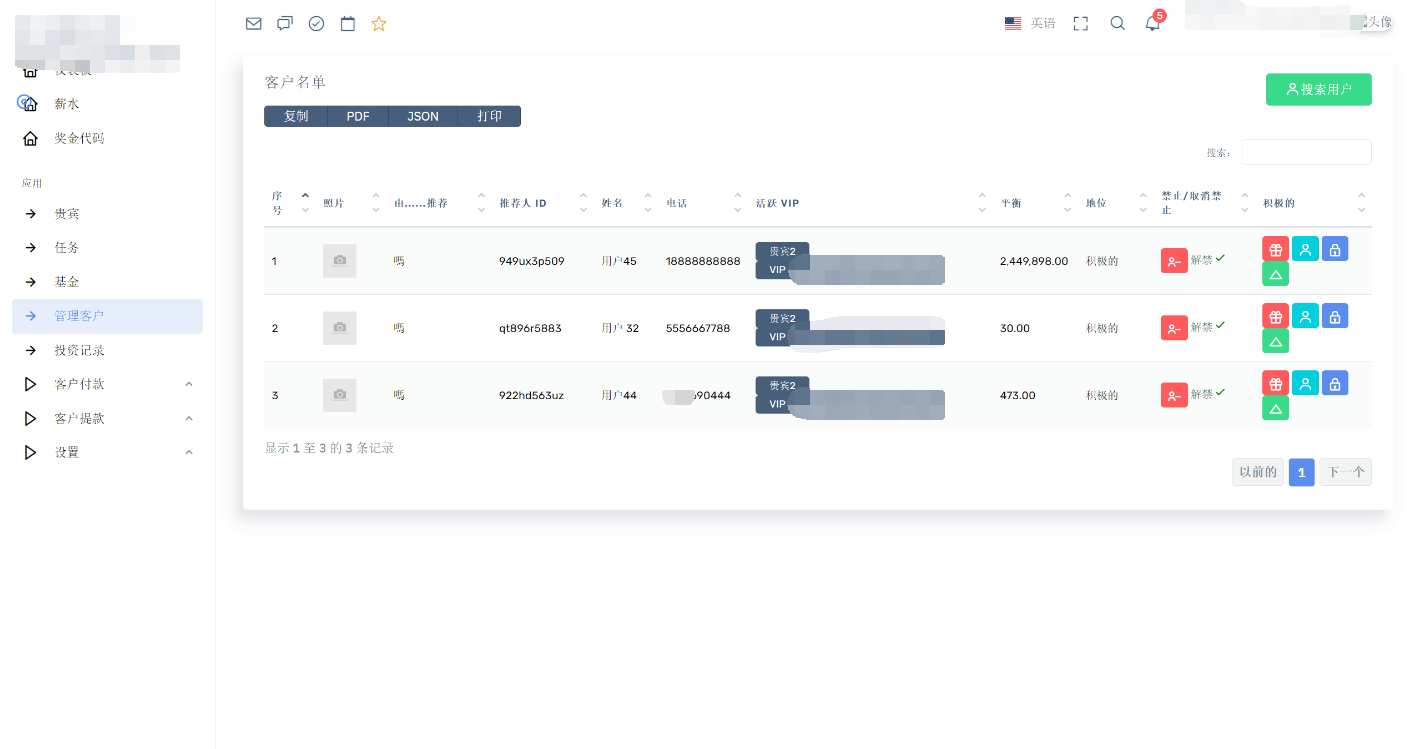Screen dimensions: 1420x749
Task: Click red ban-user icon in qt896r5883 row
Action: click(x=1174, y=328)
